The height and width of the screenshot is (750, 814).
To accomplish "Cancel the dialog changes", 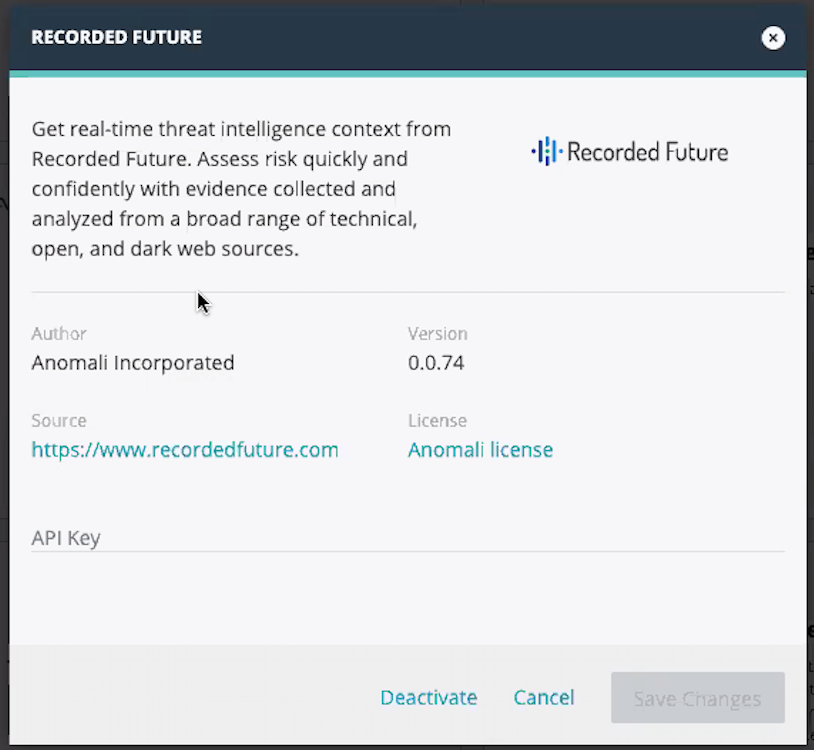I will coord(544,698).
